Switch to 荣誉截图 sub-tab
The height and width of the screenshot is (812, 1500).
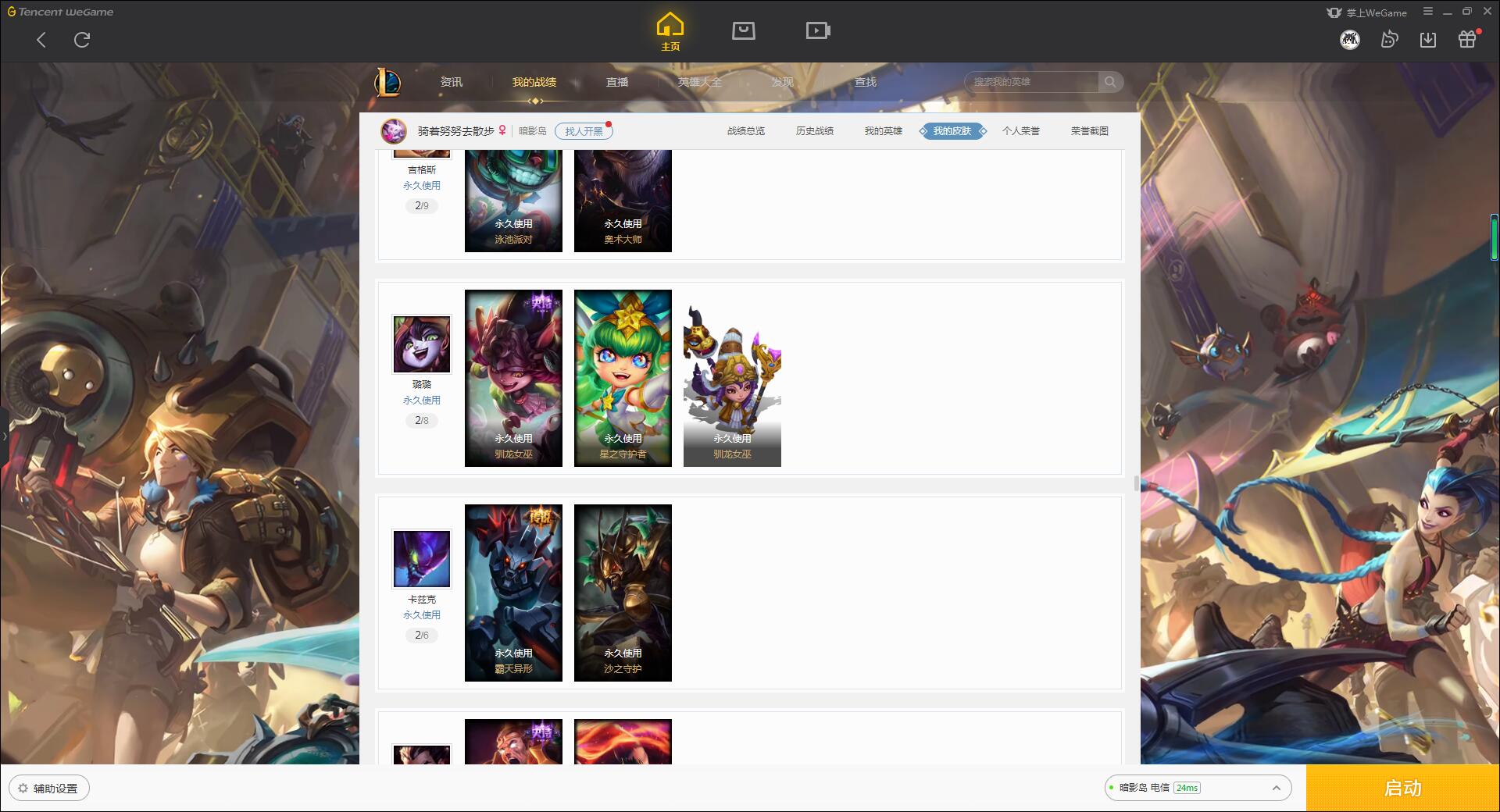point(1090,131)
